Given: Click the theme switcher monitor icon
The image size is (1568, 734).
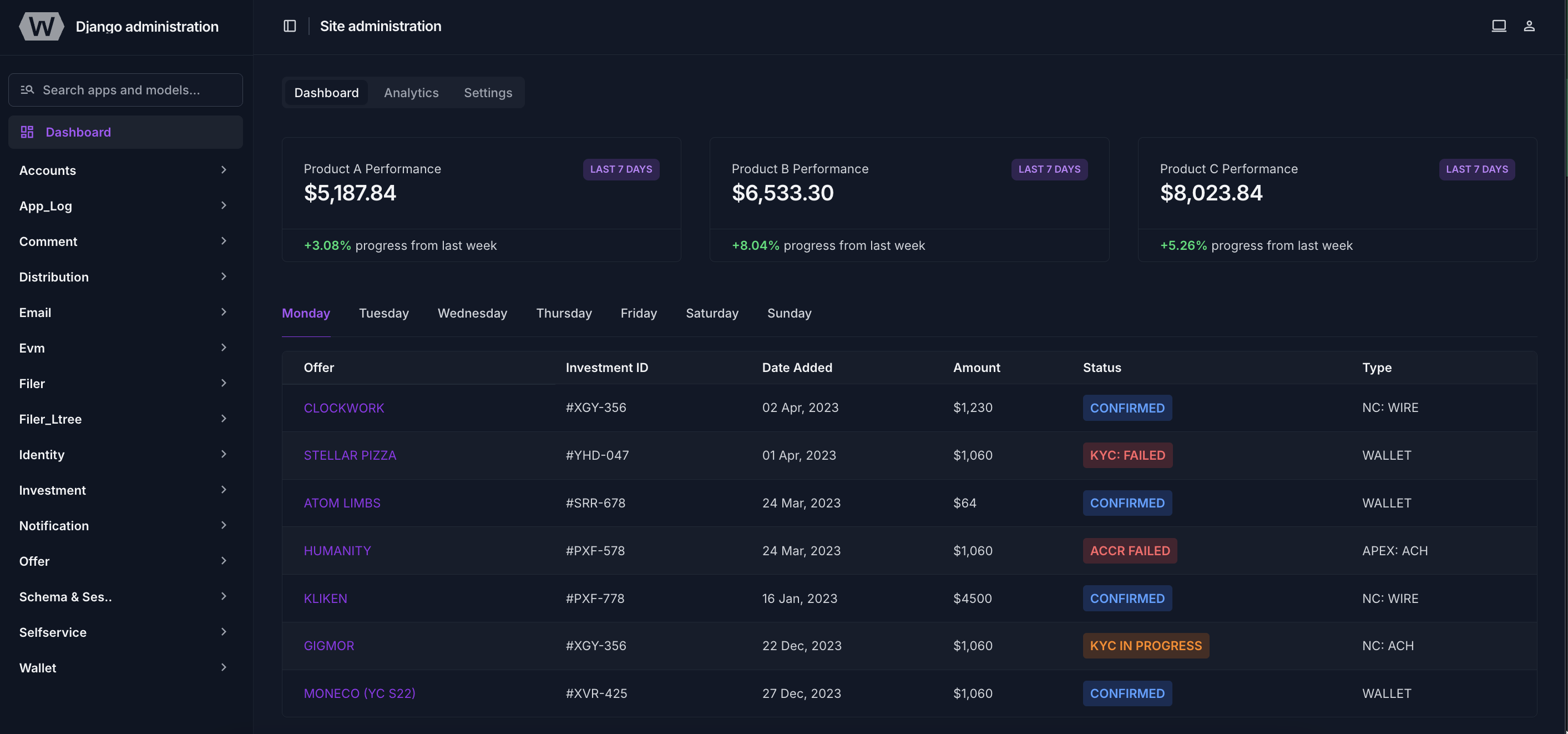Looking at the screenshot, I should tap(1499, 26).
